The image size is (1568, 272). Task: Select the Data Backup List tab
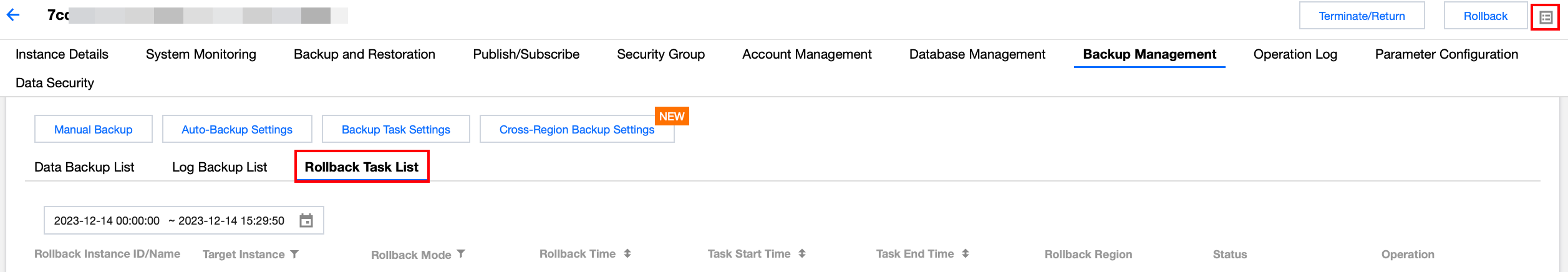84,167
